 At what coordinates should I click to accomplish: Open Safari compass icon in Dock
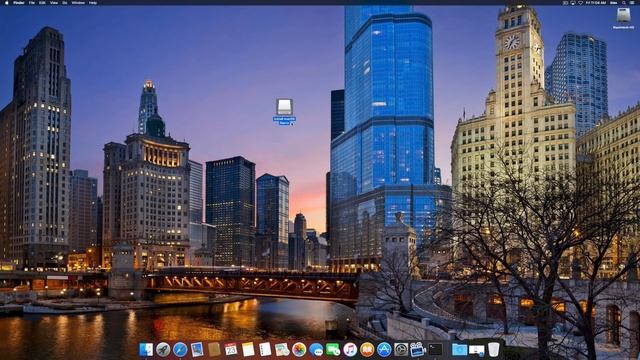180,349
